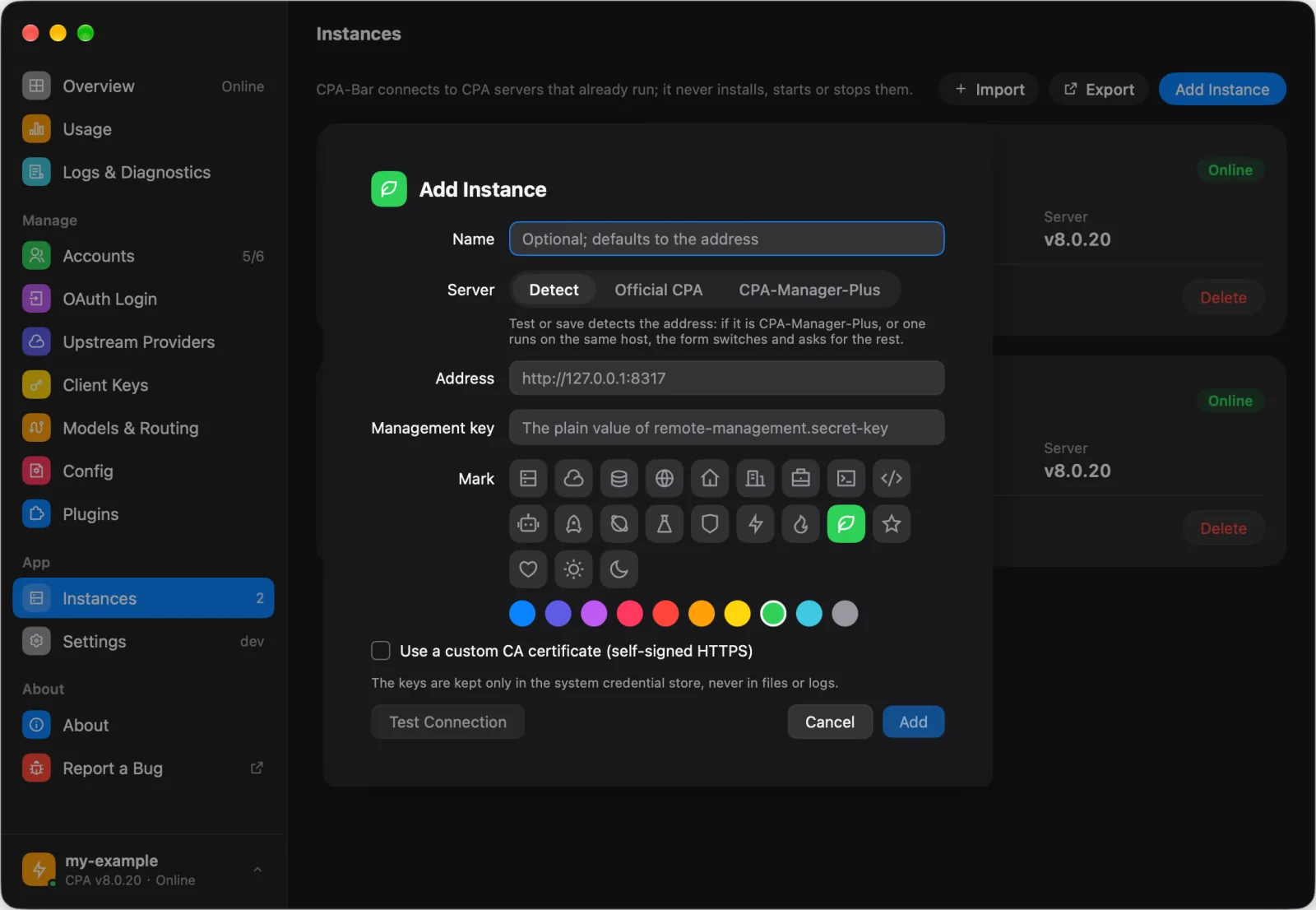
Task: Choose the gray color swatch
Action: (845, 613)
